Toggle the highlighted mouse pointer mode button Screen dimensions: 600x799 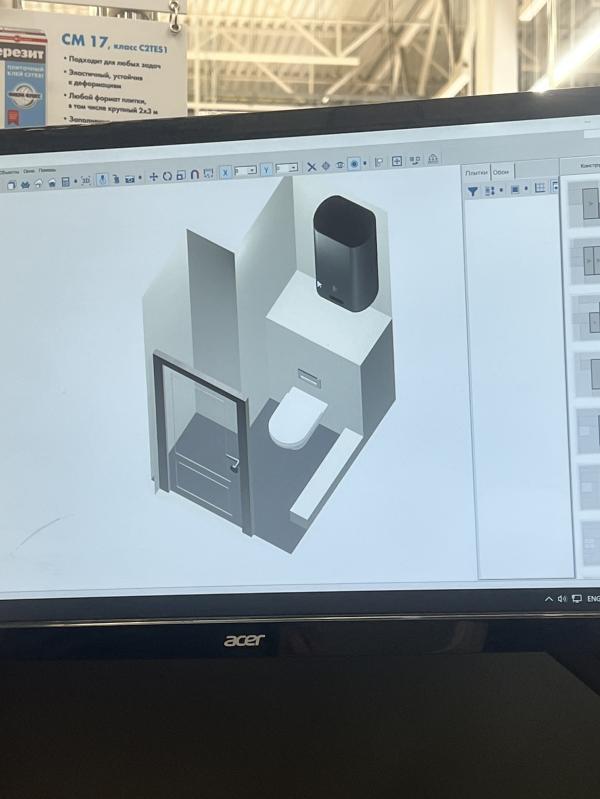click(102, 179)
